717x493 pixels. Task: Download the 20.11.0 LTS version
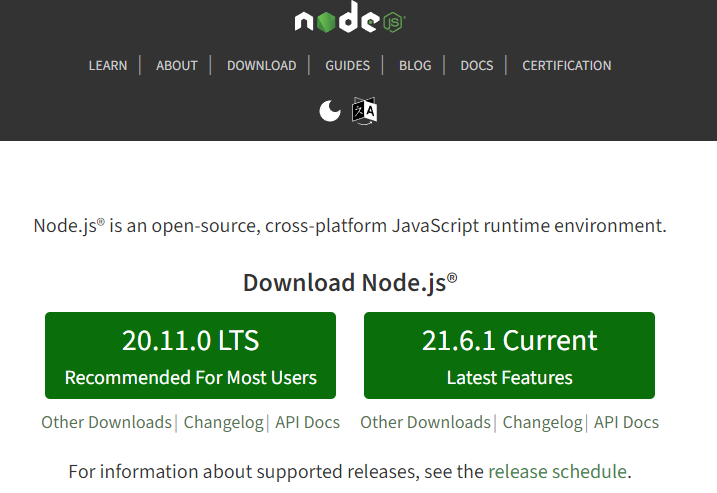(190, 355)
